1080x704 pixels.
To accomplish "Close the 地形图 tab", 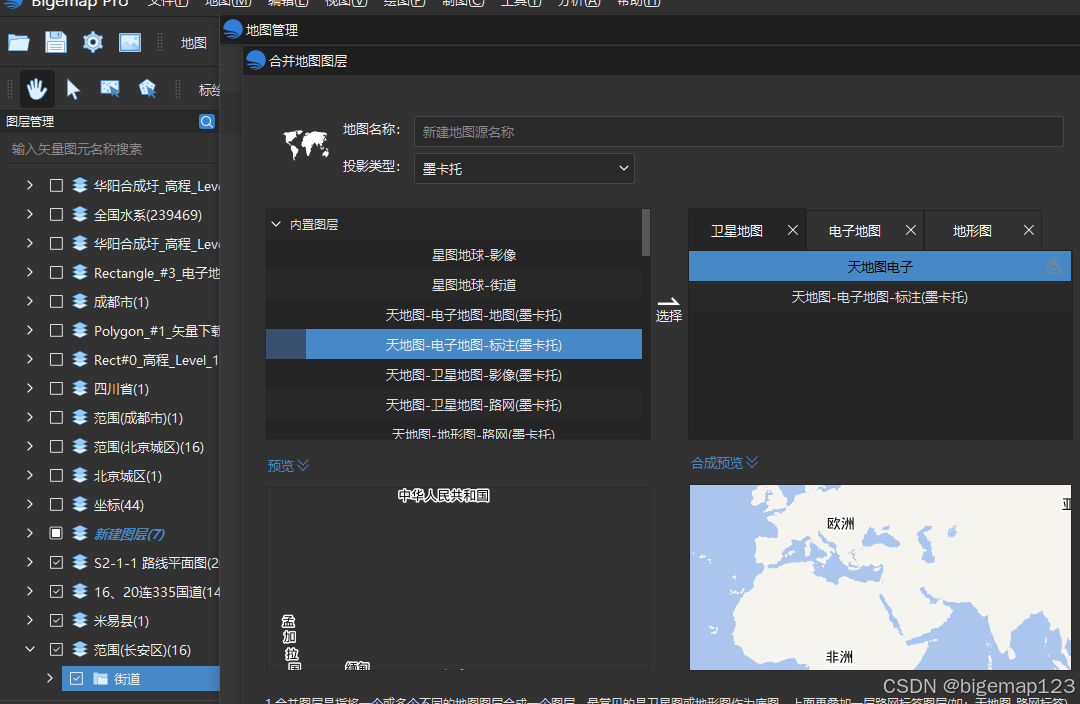I will pos(1029,230).
